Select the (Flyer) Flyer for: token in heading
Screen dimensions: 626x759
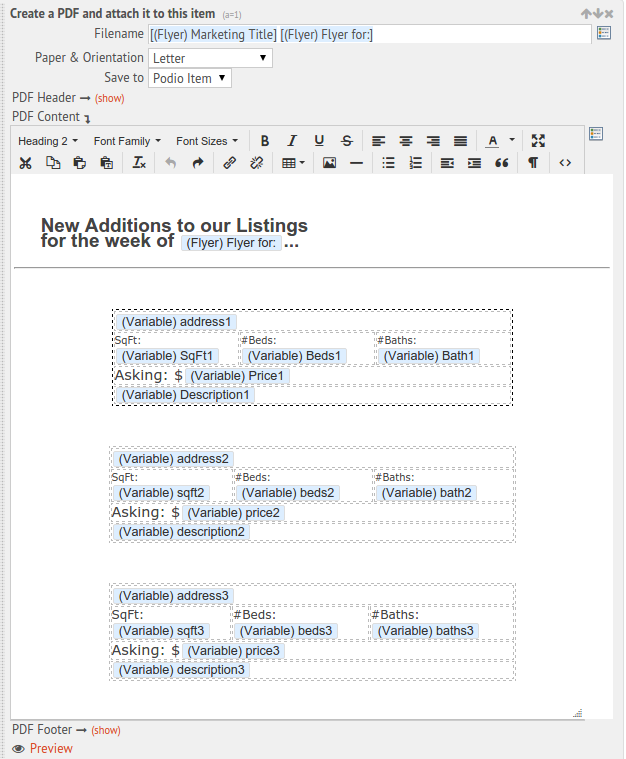231,243
